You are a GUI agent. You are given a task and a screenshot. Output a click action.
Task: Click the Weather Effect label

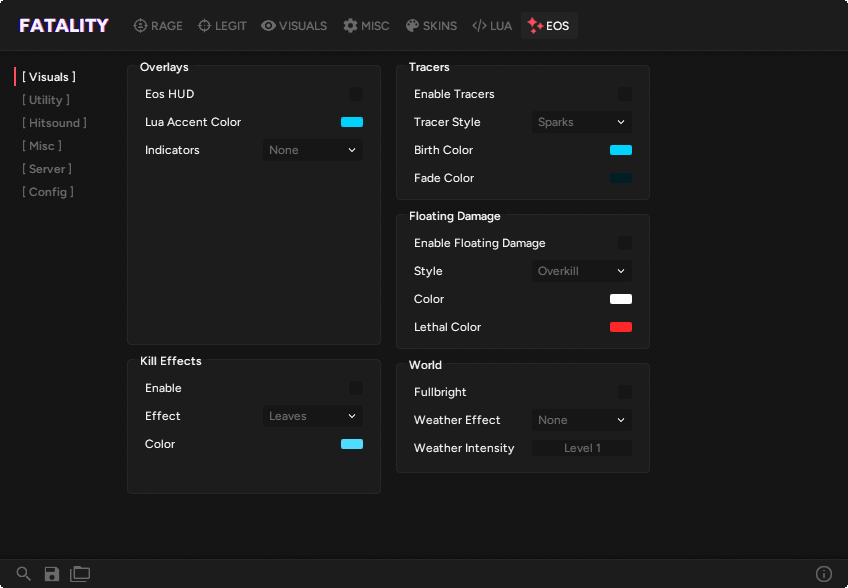click(456, 420)
